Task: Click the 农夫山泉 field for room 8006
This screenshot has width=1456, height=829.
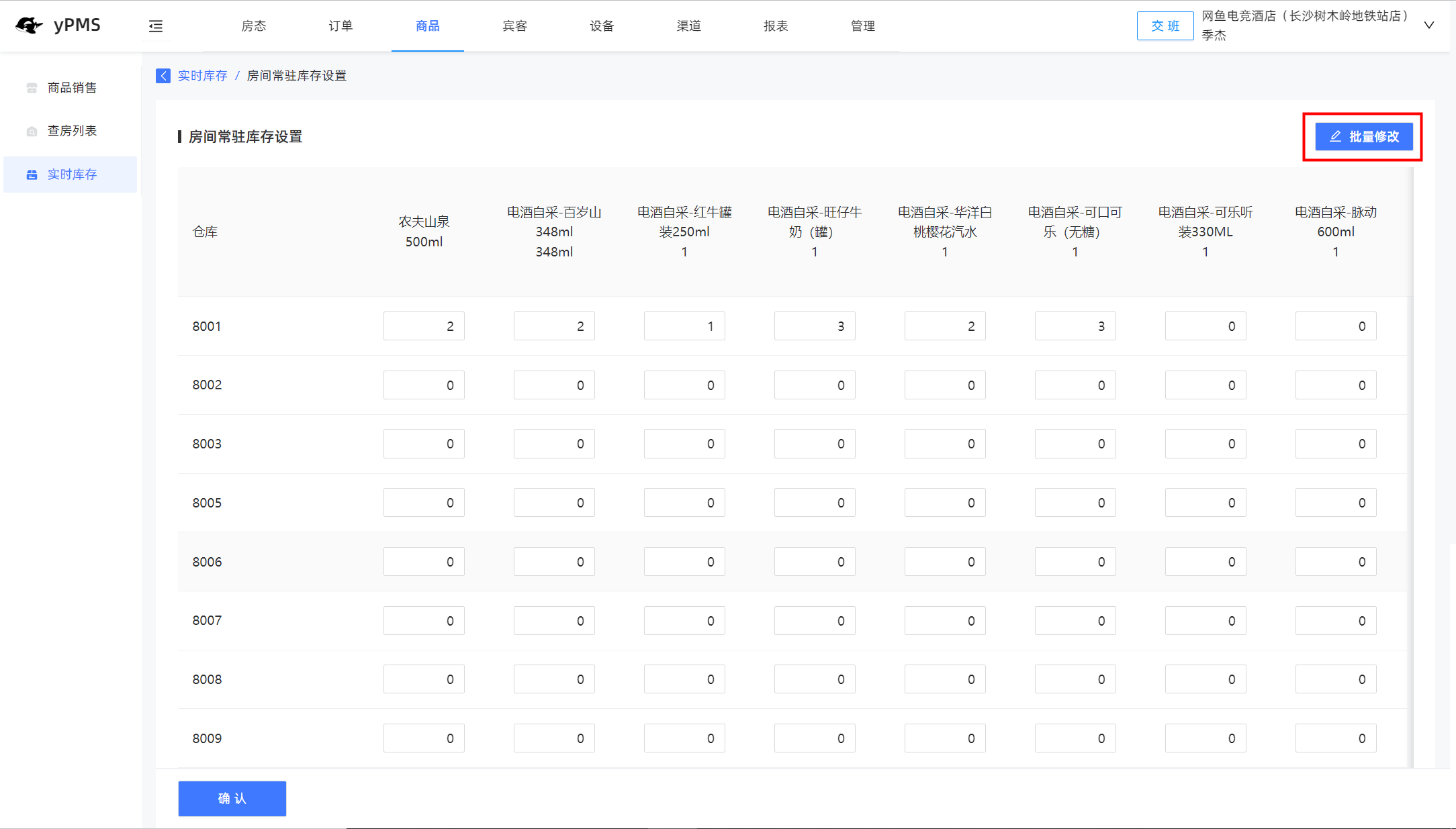Action: click(424, 562)
